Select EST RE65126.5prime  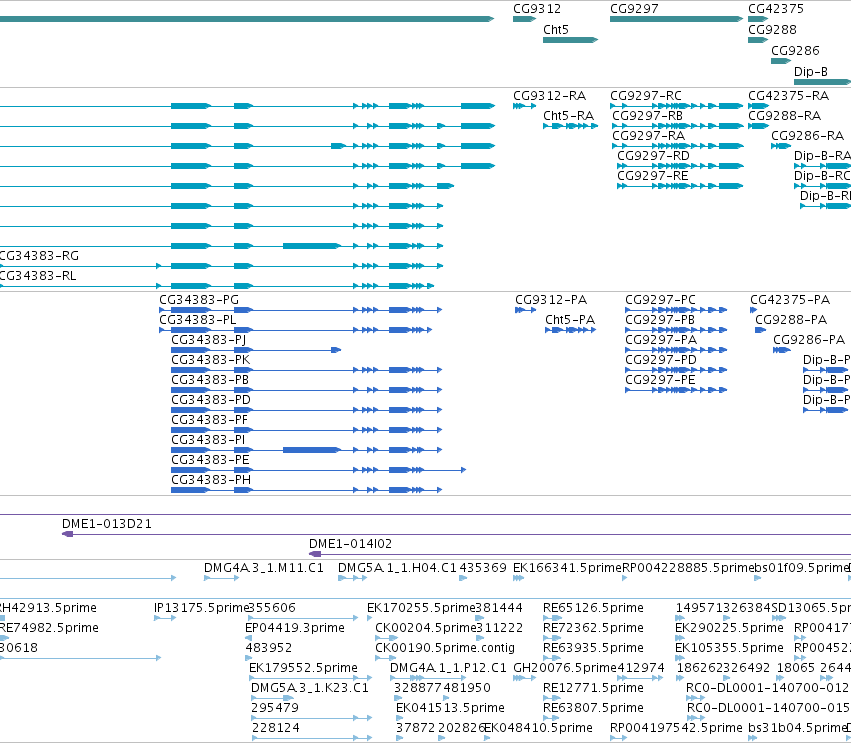593,608
